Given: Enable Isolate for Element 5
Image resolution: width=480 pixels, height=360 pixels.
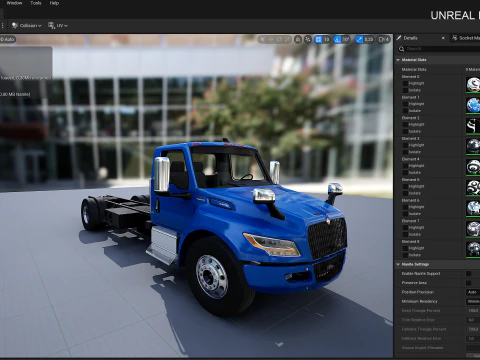Looking at the screenshot, I should (x=405, y=193).
